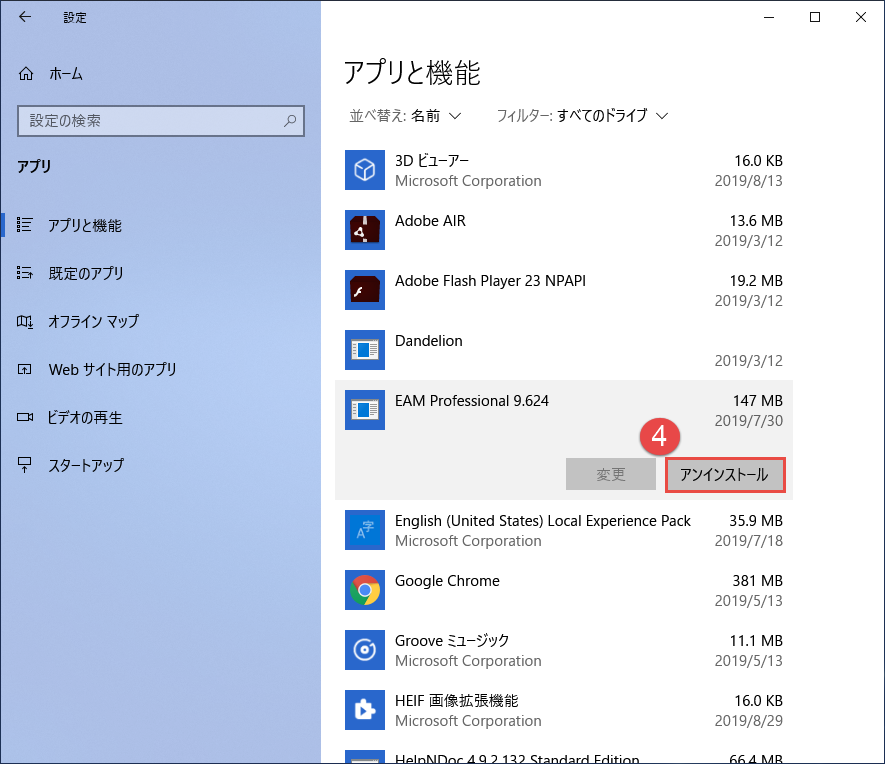Select the Groove ミュージック entry
The image size is (885, 764).
[564, 650]
